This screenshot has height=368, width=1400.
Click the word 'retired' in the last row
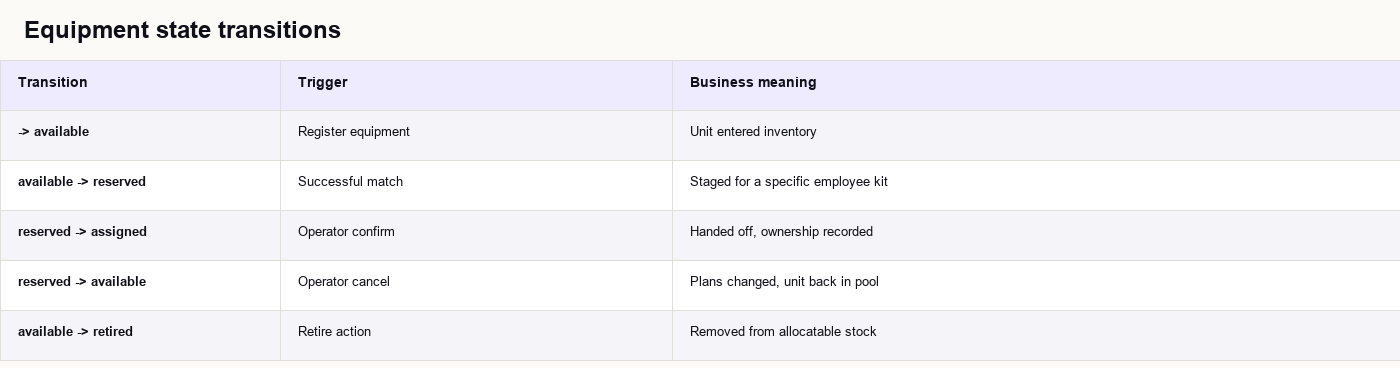tap(113, 332)
